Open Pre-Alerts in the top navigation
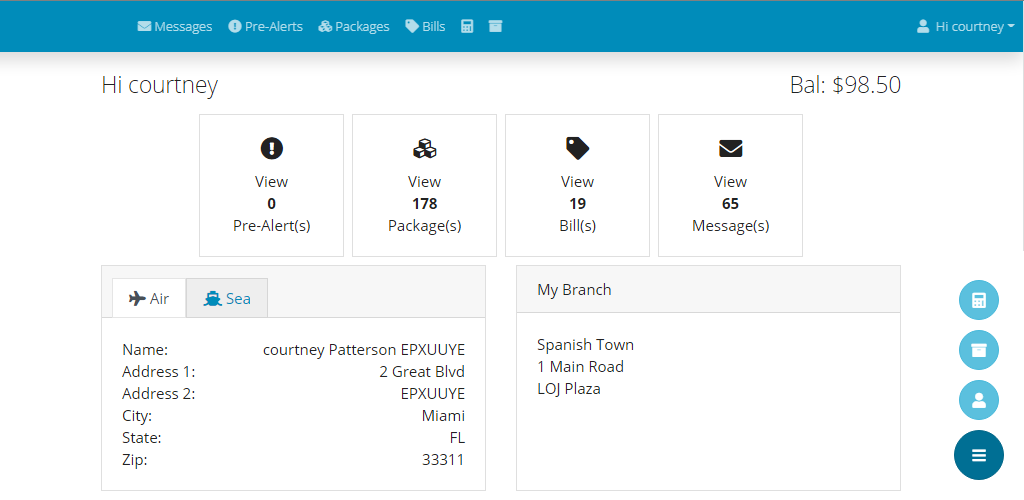1024x500 pixels. (265, 27)
